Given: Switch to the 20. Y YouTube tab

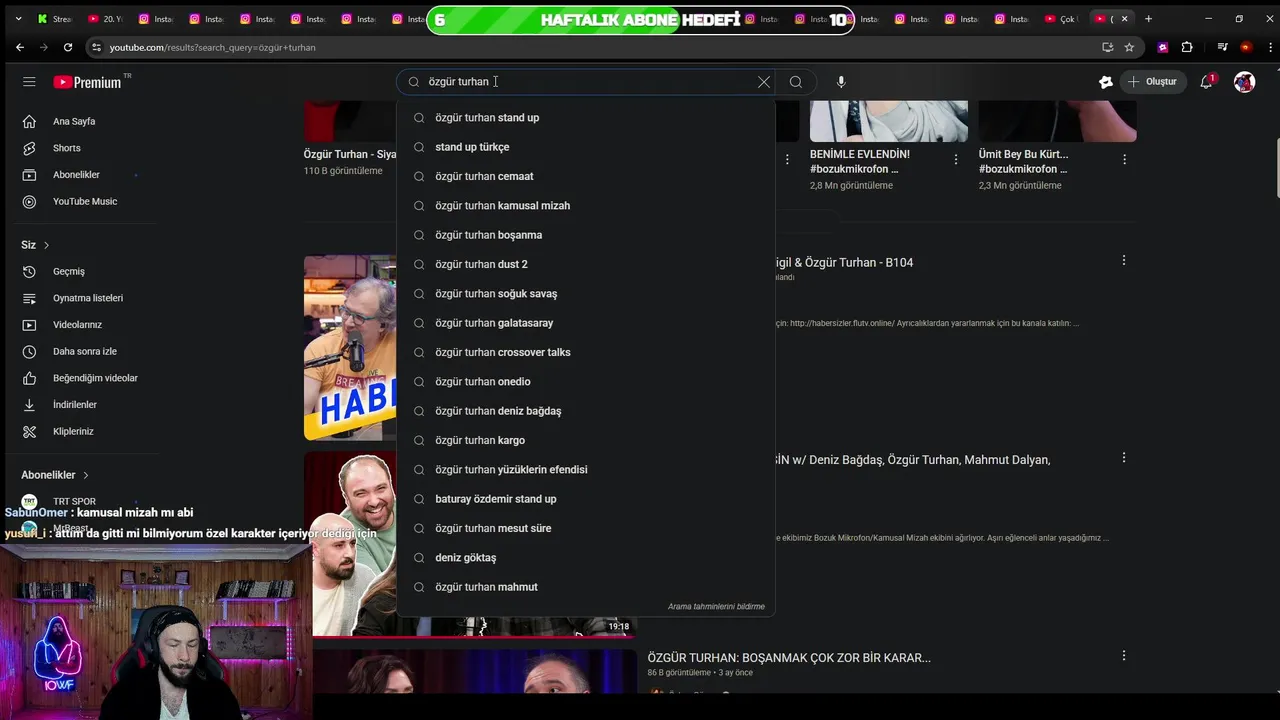Looking at the screenshot, I should pos(105,19).
